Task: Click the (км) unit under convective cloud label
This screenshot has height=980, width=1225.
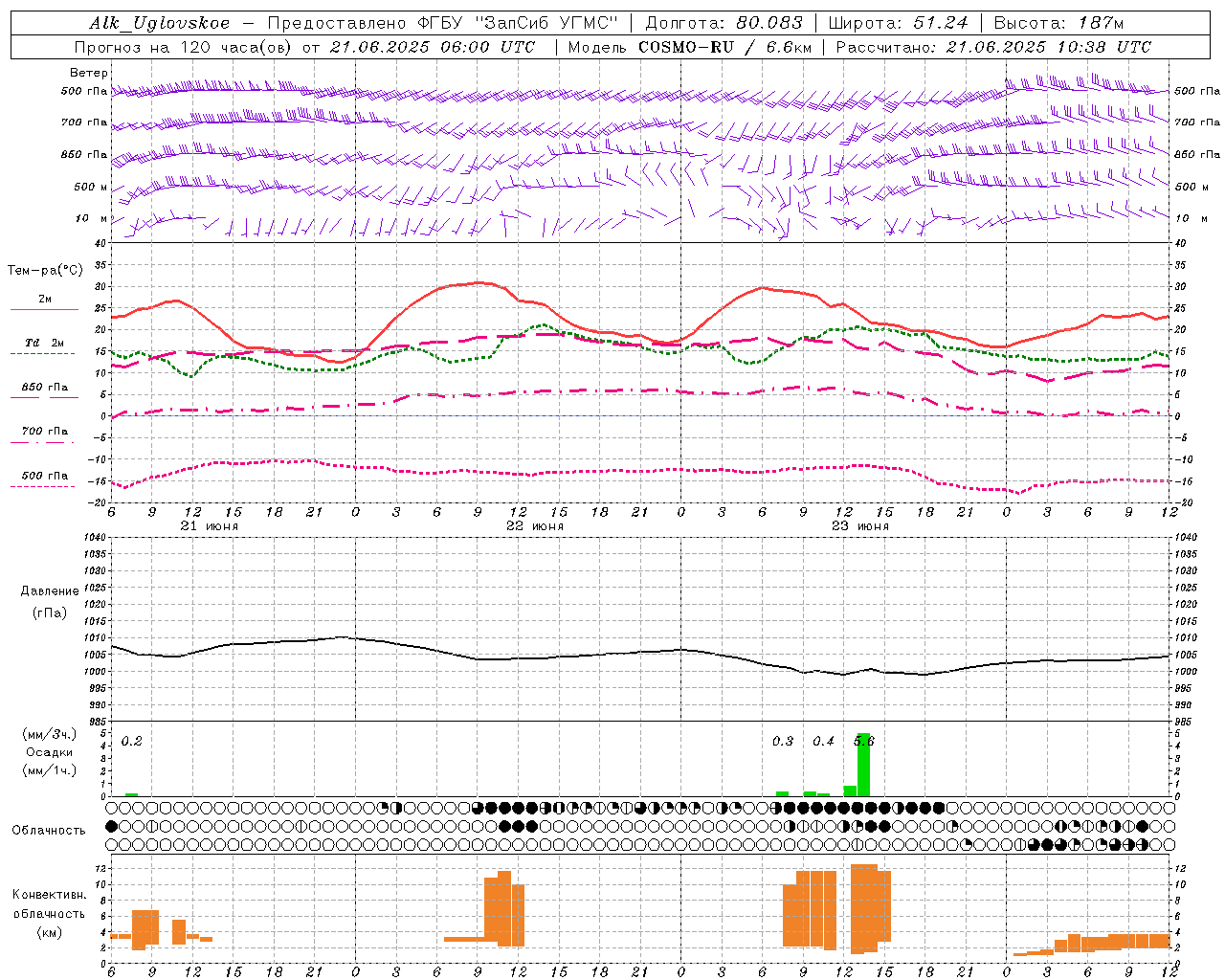Action: 50,932
